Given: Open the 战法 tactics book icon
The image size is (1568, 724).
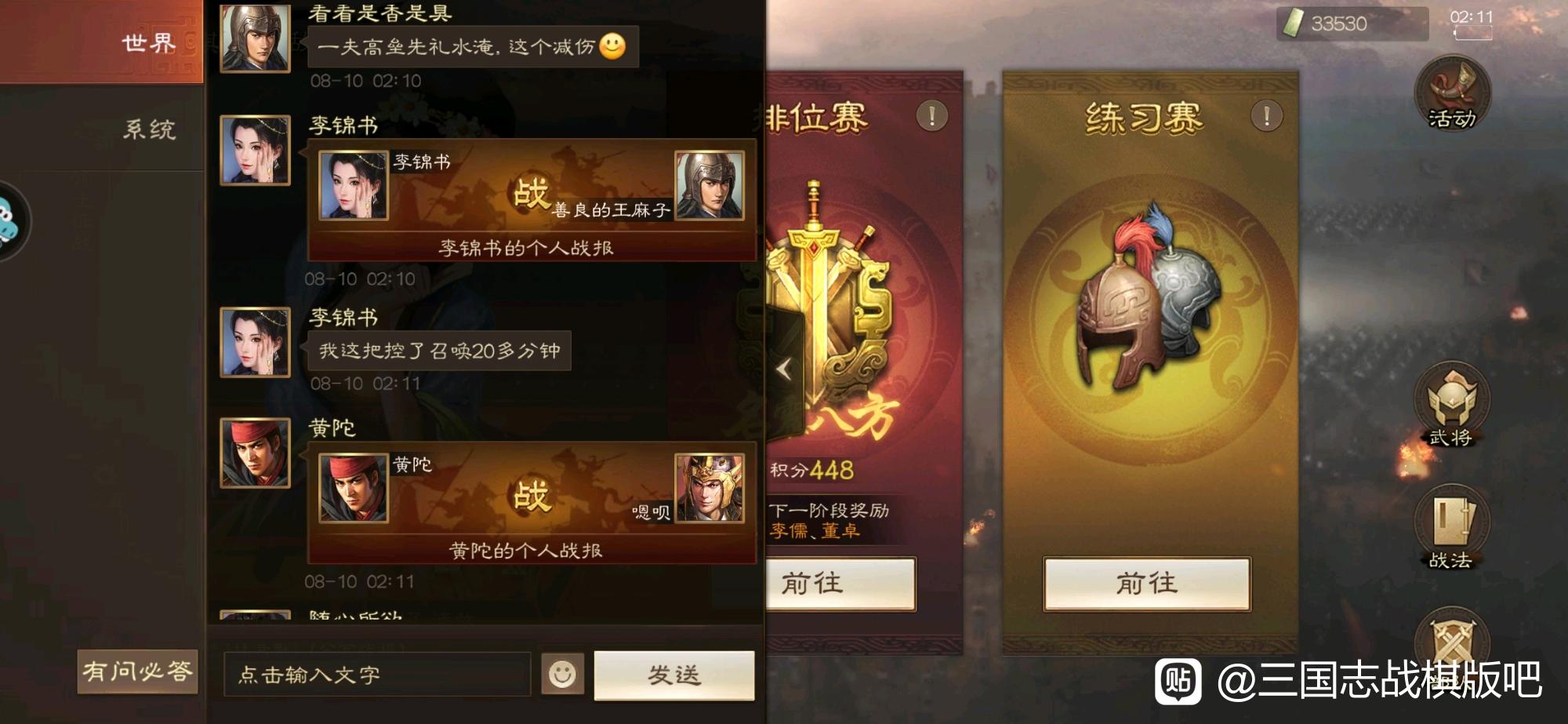Looking at the screenshot, I should (1452, 527).
